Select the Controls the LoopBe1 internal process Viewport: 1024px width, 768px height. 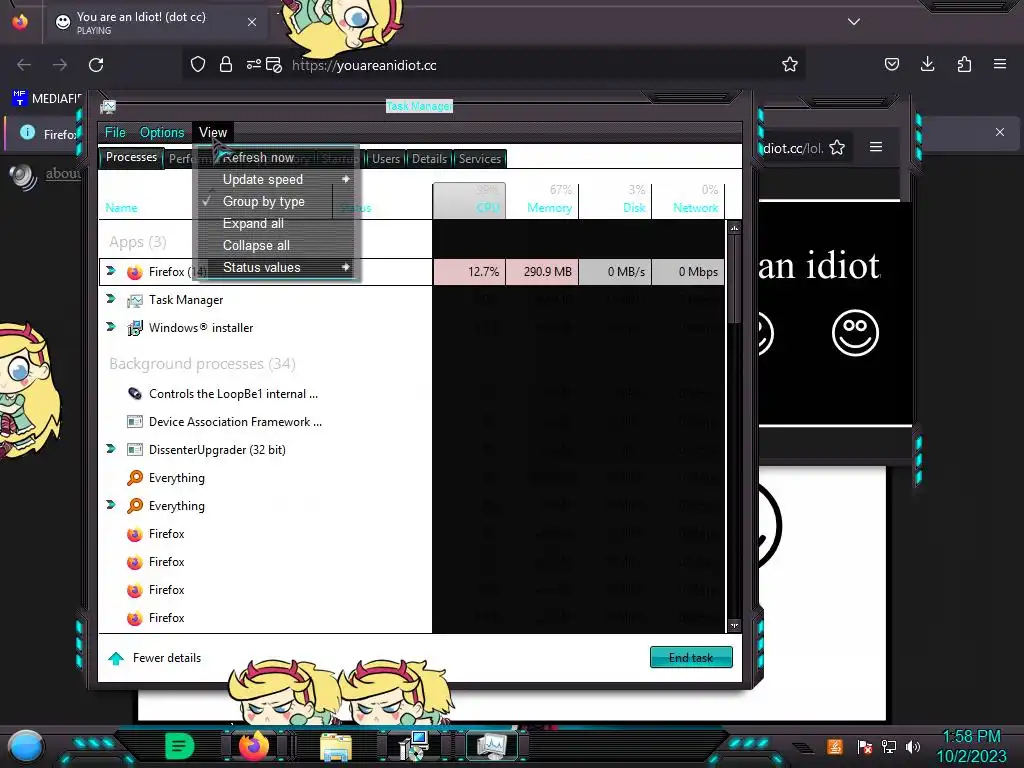click(265, 393)
